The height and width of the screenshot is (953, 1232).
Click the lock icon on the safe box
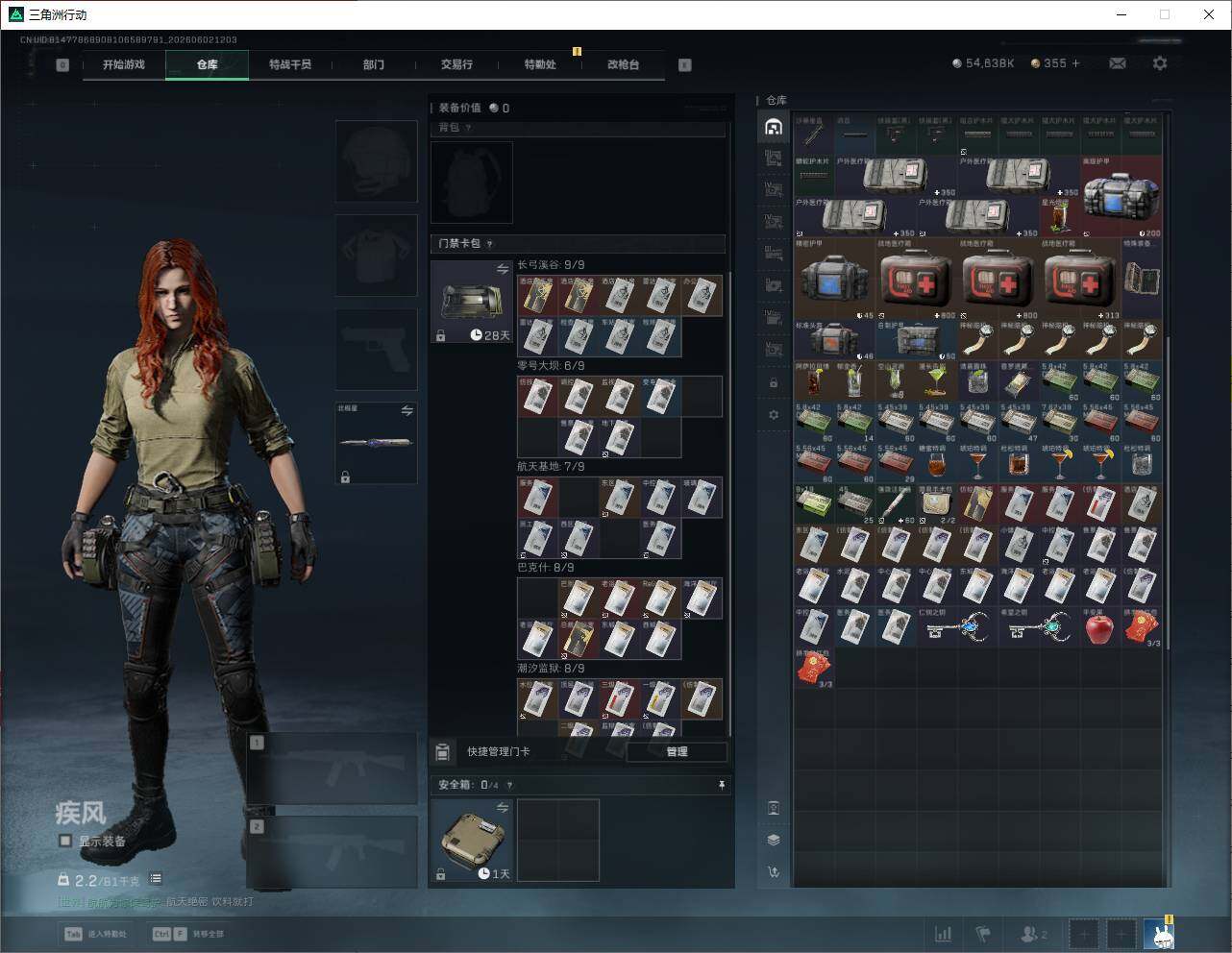440,874
